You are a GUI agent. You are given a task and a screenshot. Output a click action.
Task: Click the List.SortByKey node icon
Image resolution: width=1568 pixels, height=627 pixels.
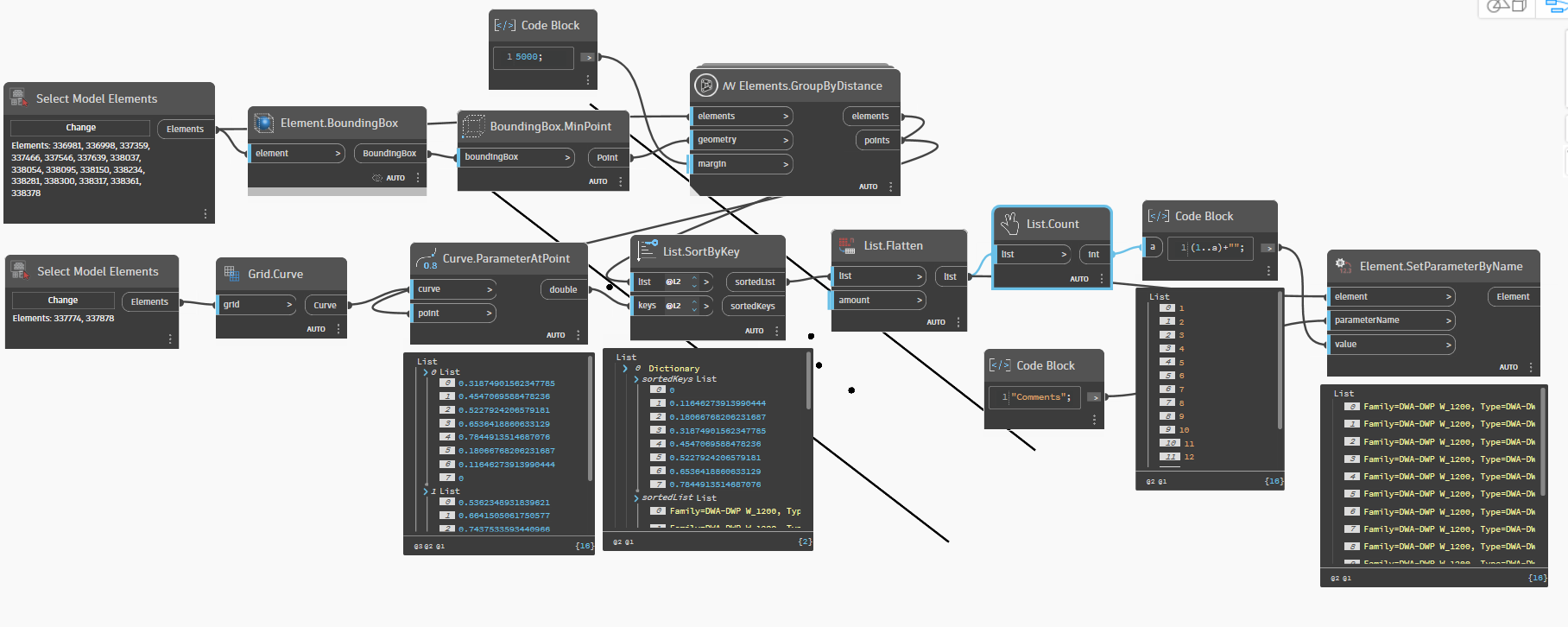click(647, 251)
